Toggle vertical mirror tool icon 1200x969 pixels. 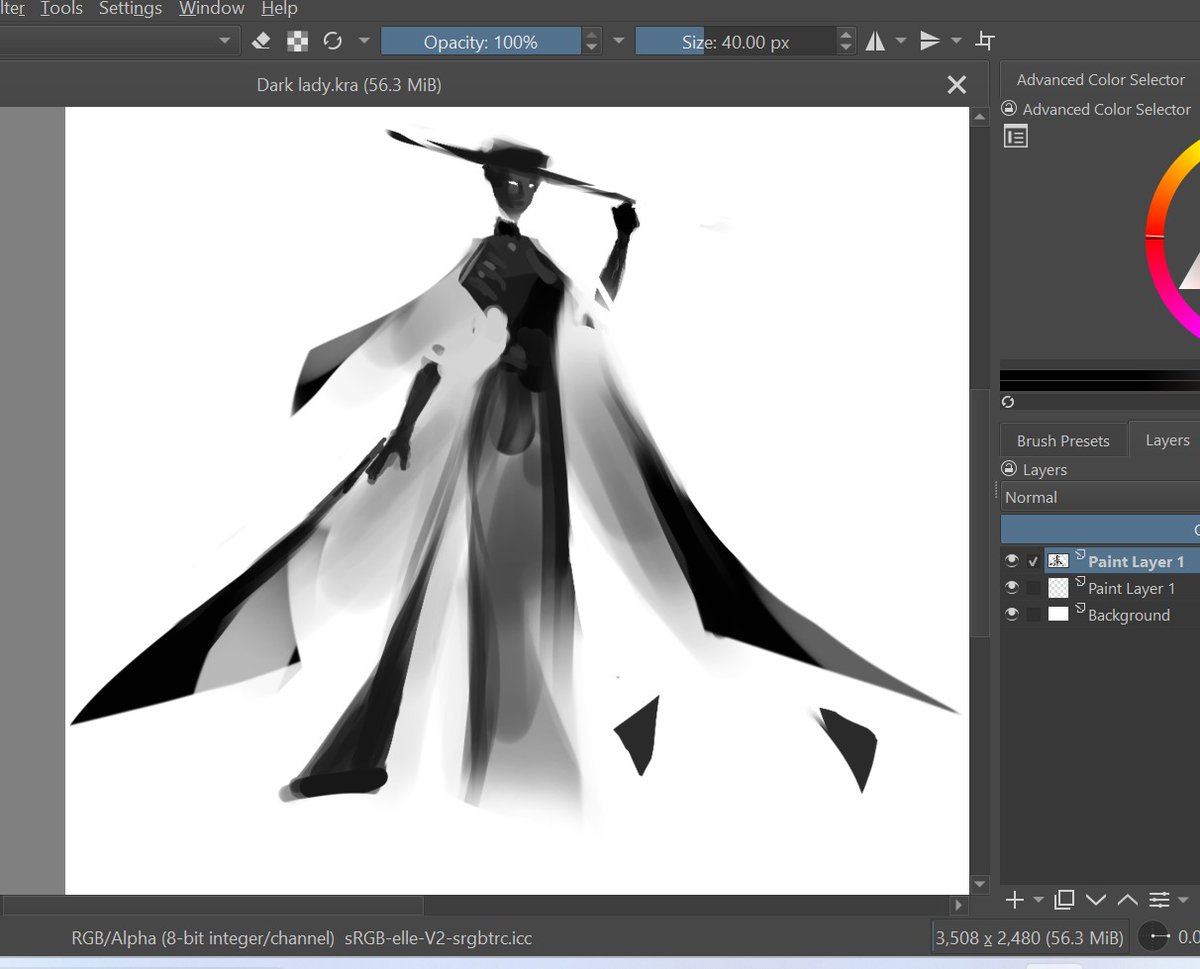(930, 41)
